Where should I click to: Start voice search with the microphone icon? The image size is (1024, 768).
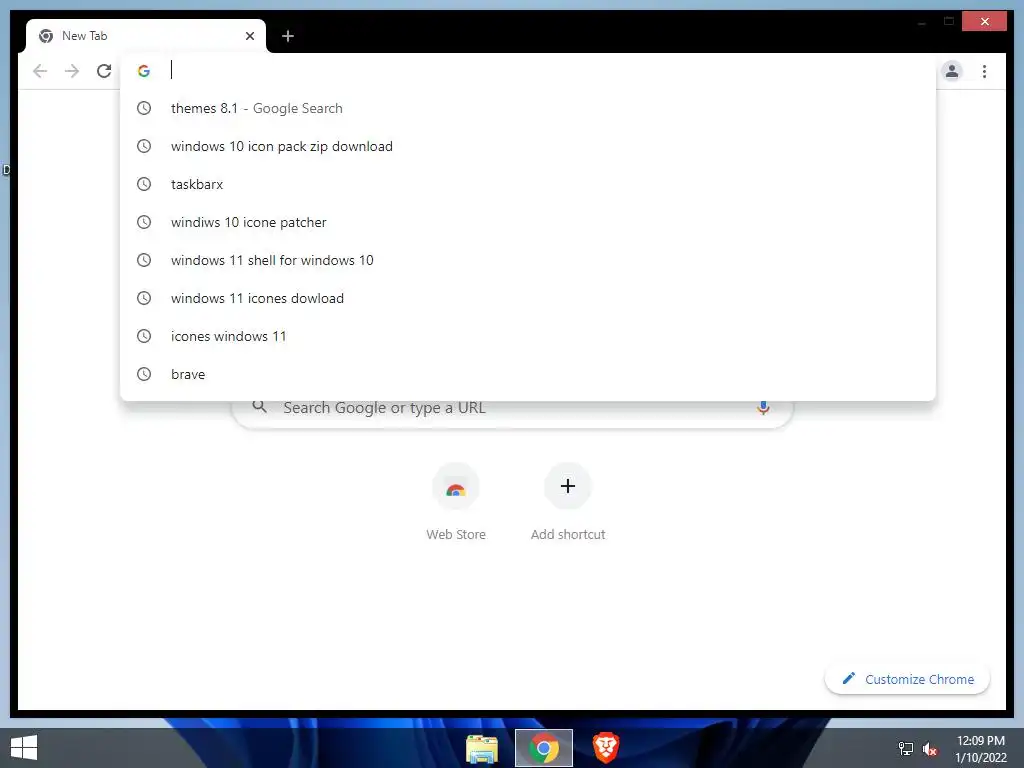[x=763, y=408]
